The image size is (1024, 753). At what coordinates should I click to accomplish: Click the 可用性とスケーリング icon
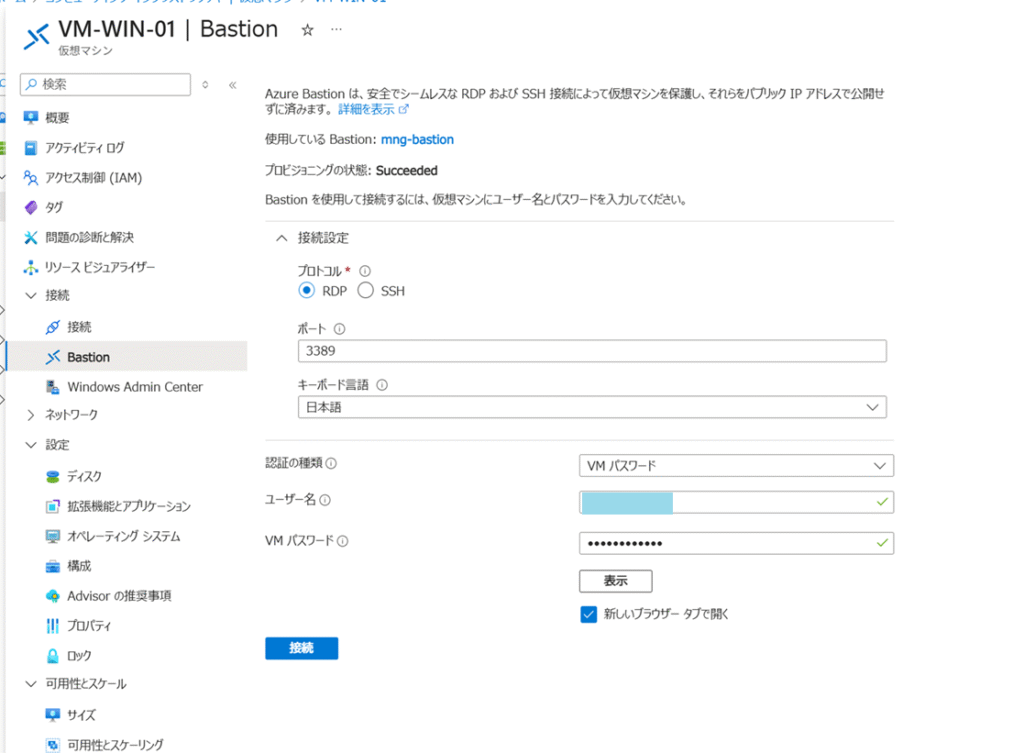pos(53,745)
